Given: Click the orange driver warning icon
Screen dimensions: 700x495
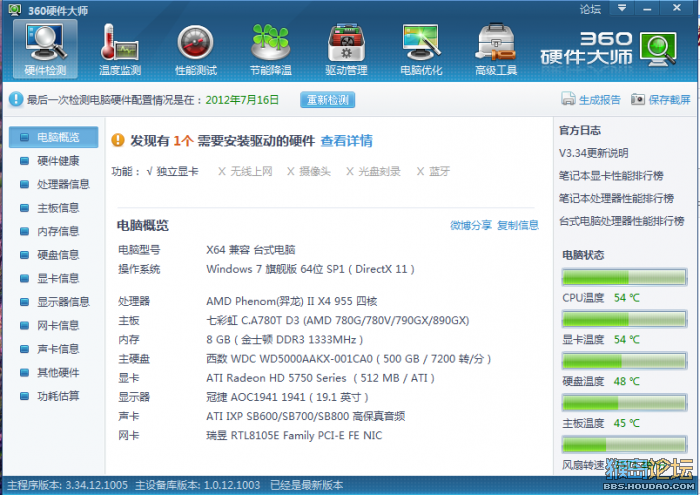Looking at the screenshot, I should 118,140.
